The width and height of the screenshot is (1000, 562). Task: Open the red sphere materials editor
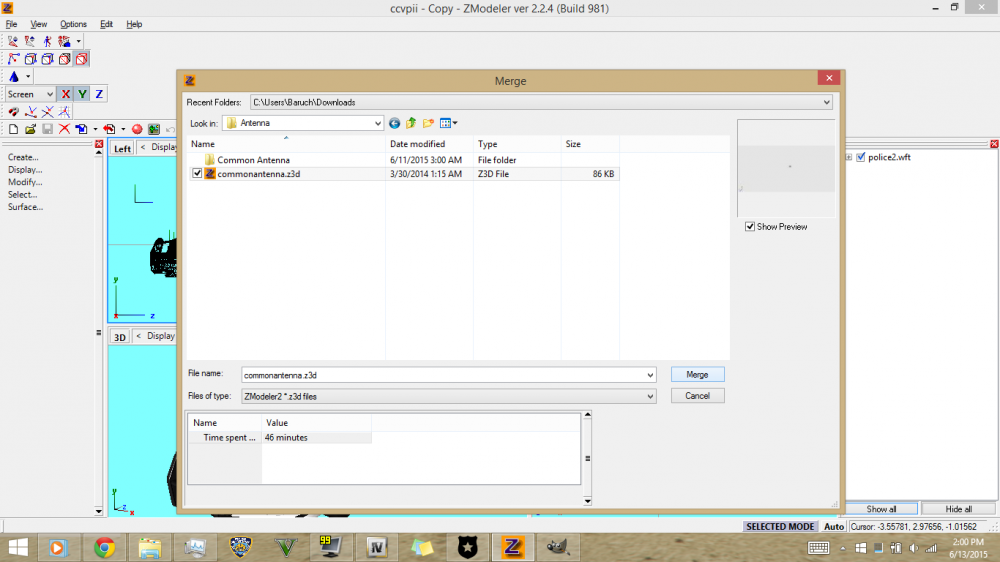[136, 129]
